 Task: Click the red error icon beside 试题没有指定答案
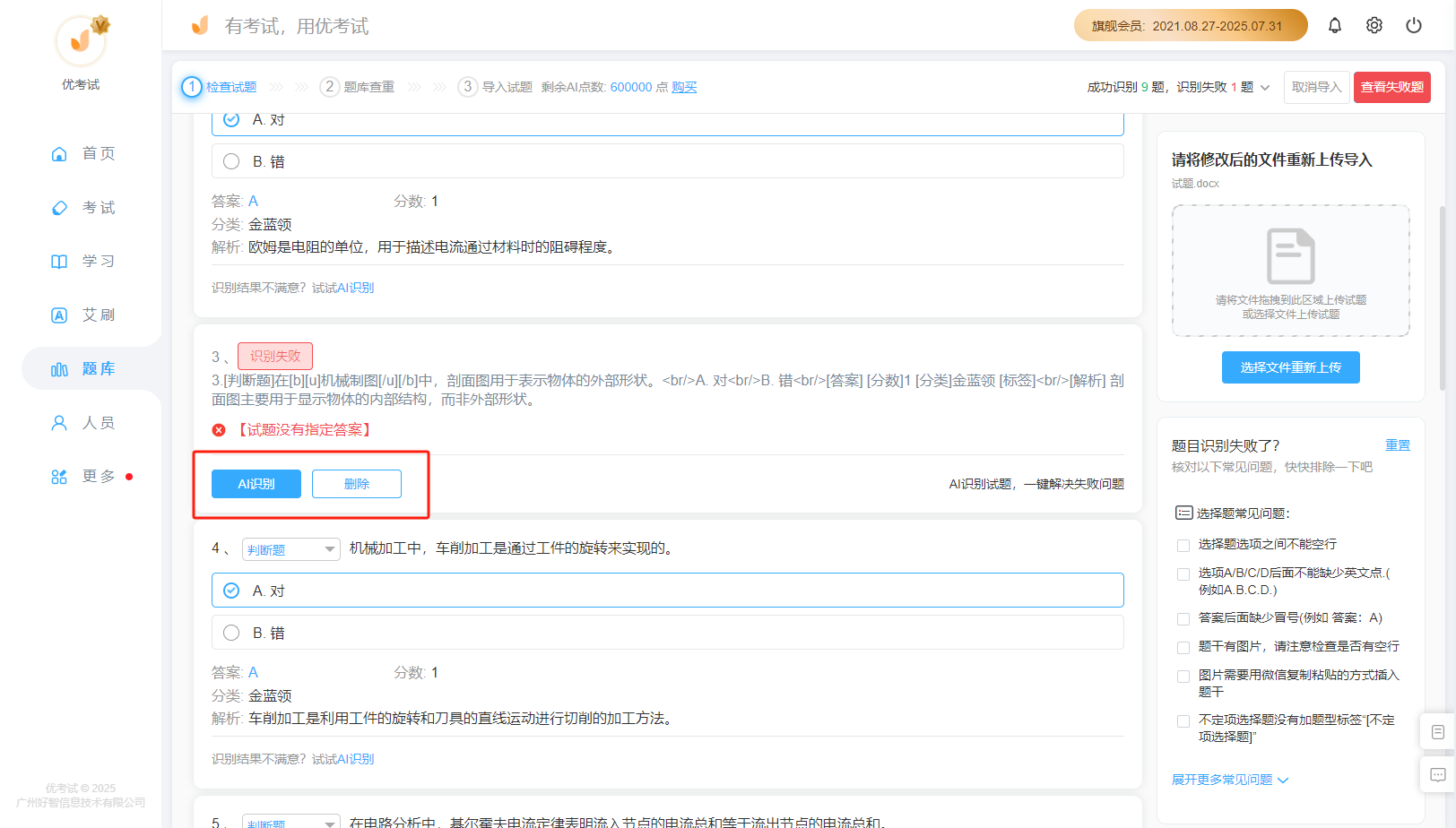219,430
